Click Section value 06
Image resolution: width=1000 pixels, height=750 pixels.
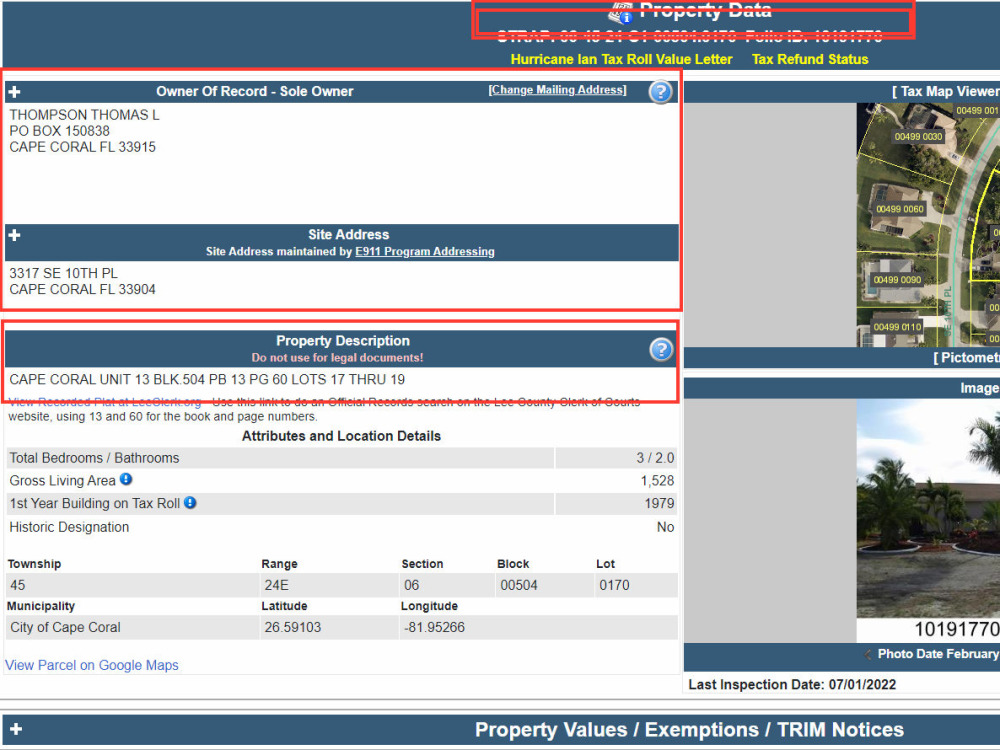click(x=411, y=585)
